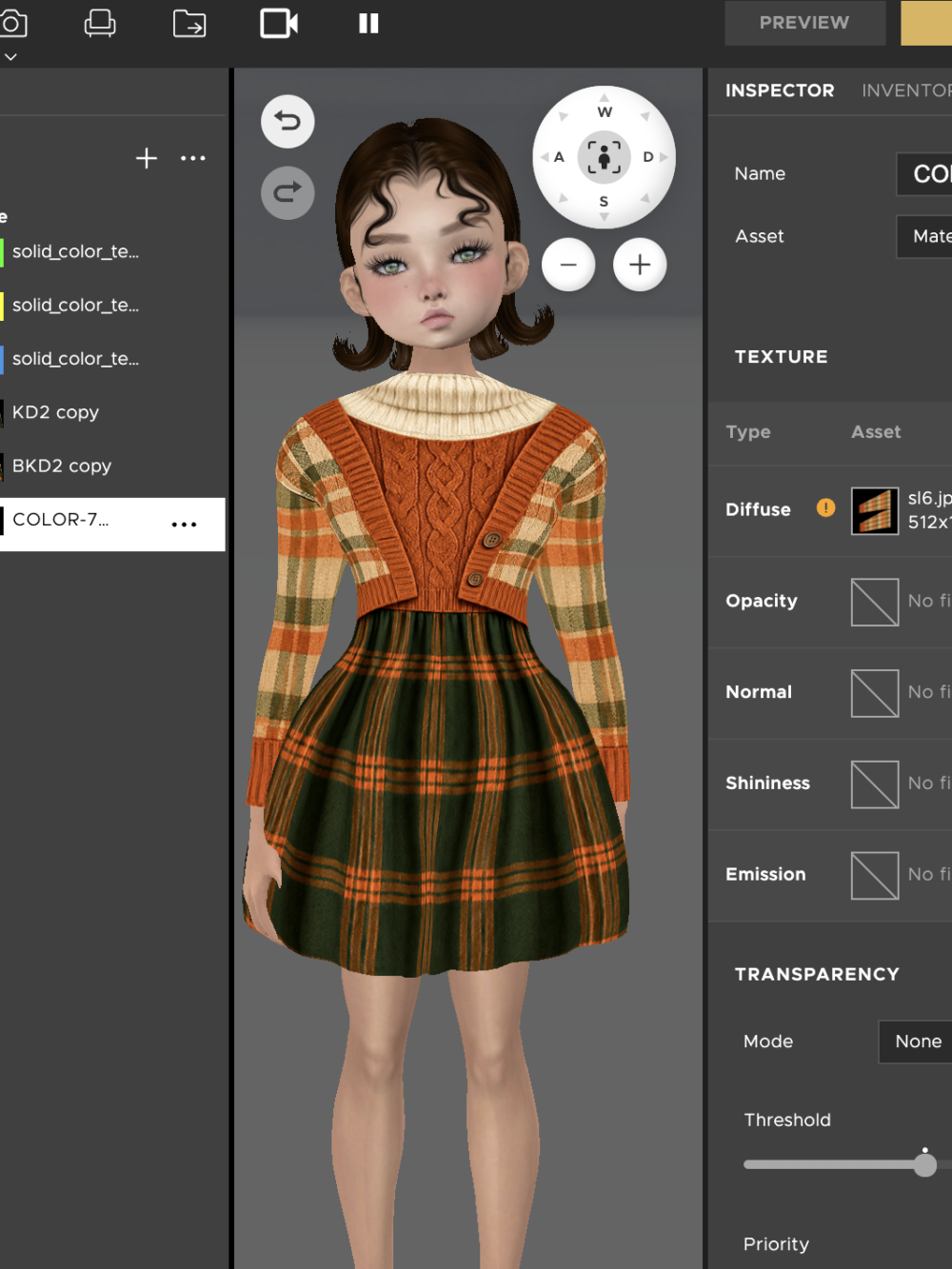This screenshot has height=1269, width=952.
Task: Redo the last action
Action: pyautogui.click(x=288, y=193)
